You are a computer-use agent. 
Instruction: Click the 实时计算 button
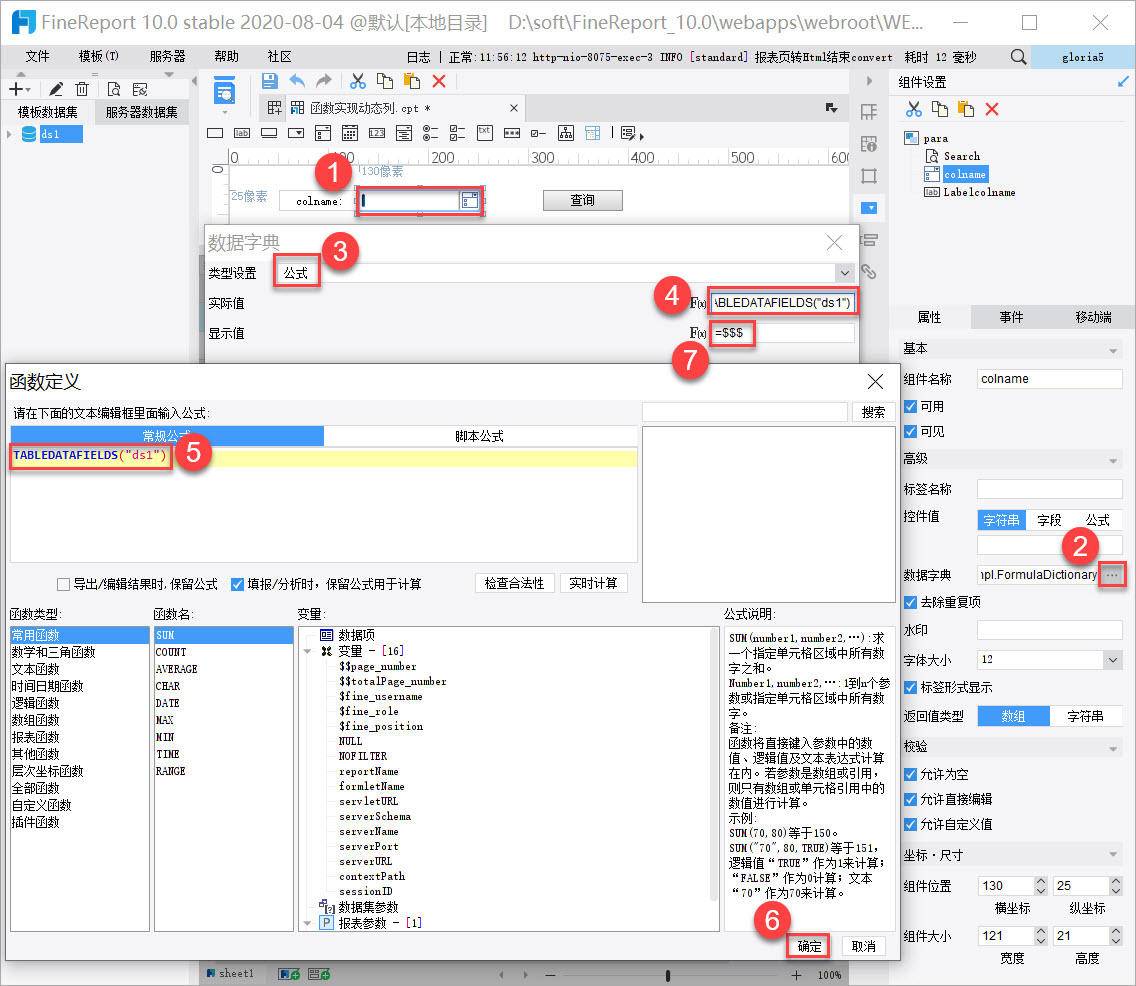point(593,584)
